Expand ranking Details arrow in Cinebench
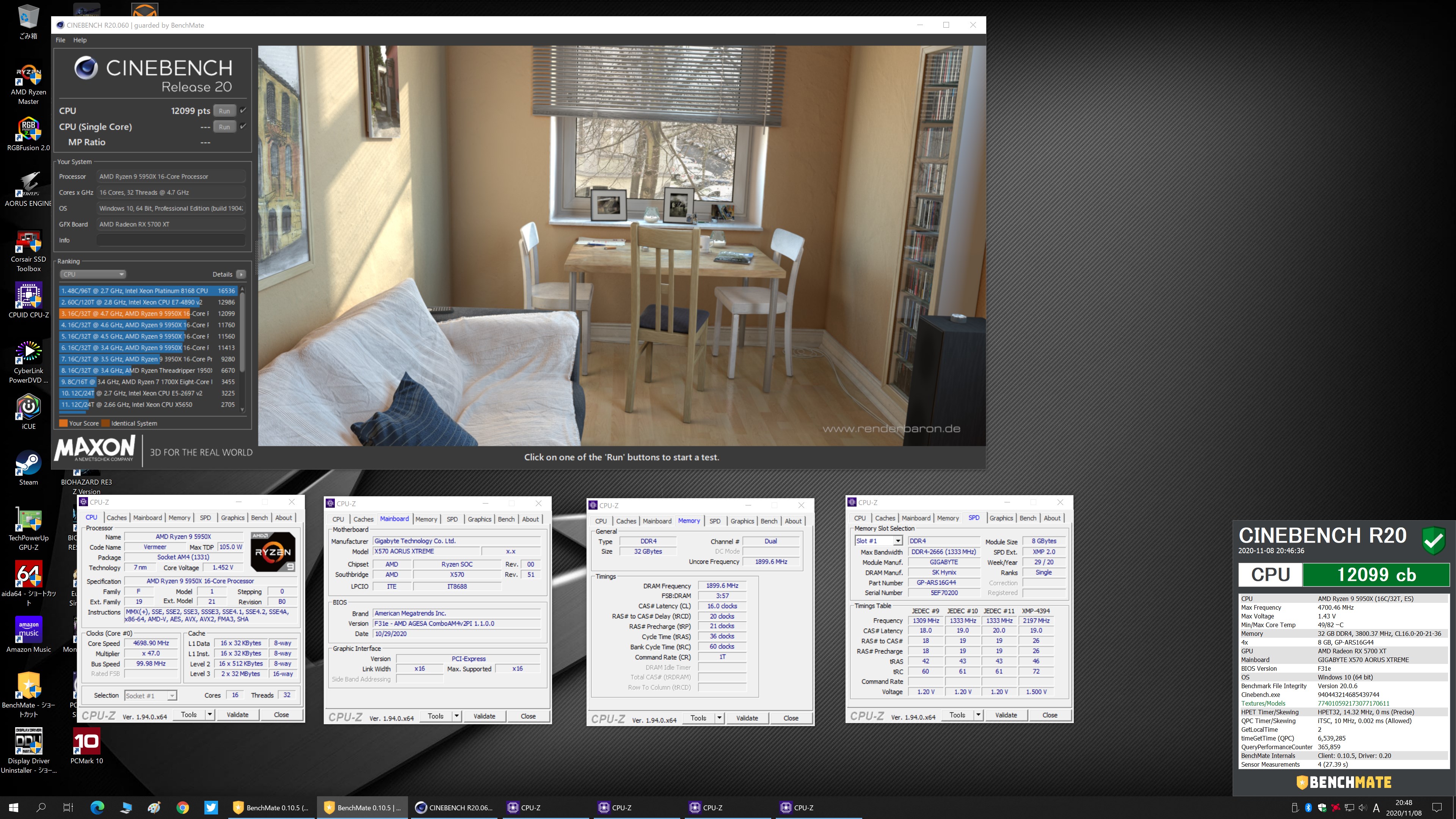This screenshot has width=1456, height=819. click(242, 274)
